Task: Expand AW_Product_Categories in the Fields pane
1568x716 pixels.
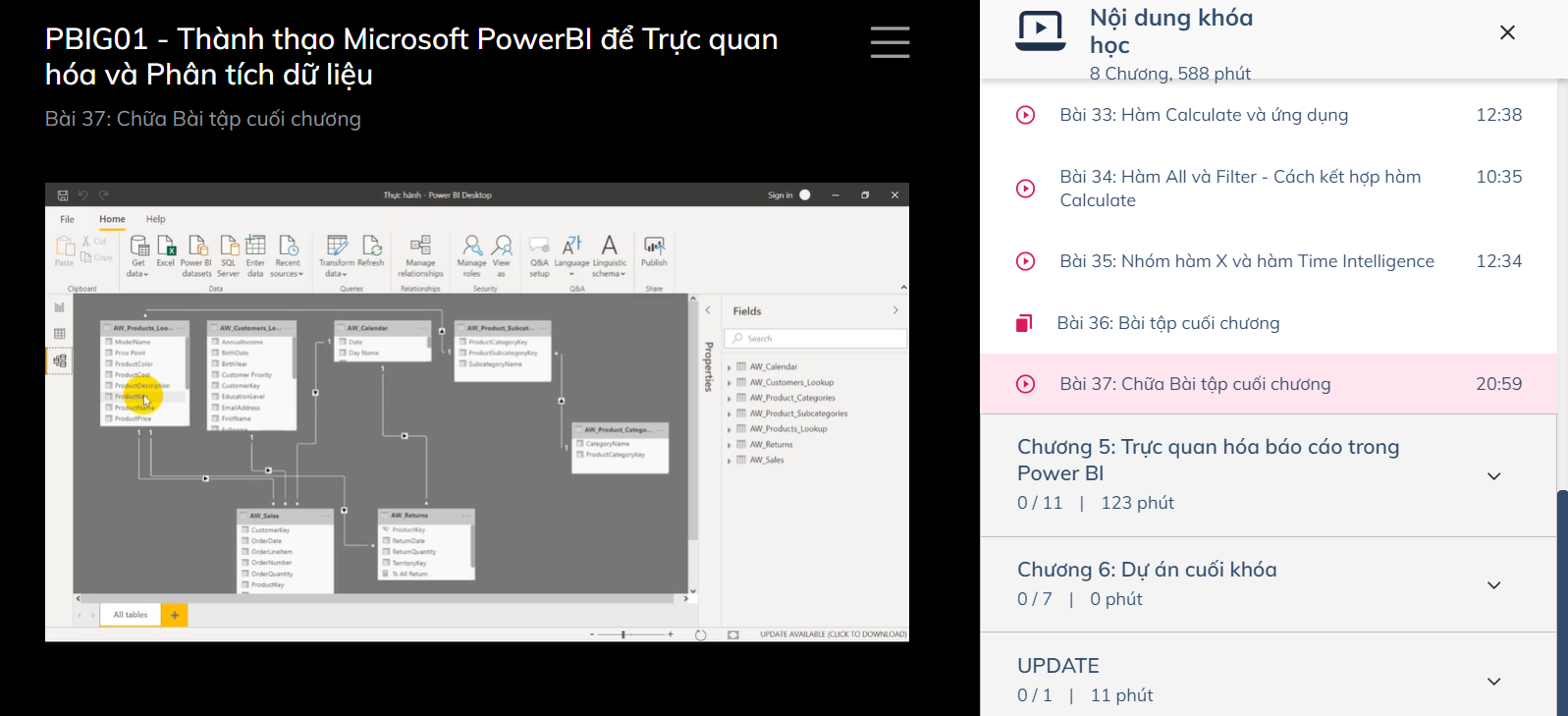Action: coord(730,399)
